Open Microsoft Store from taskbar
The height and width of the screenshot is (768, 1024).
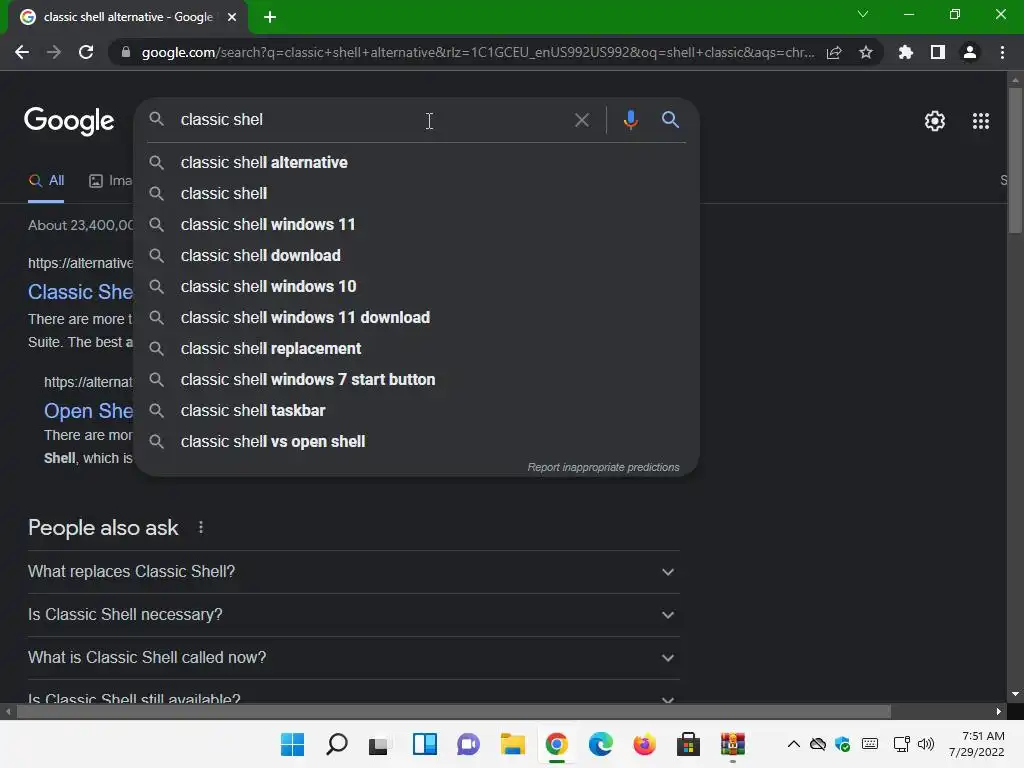point(688,744)
